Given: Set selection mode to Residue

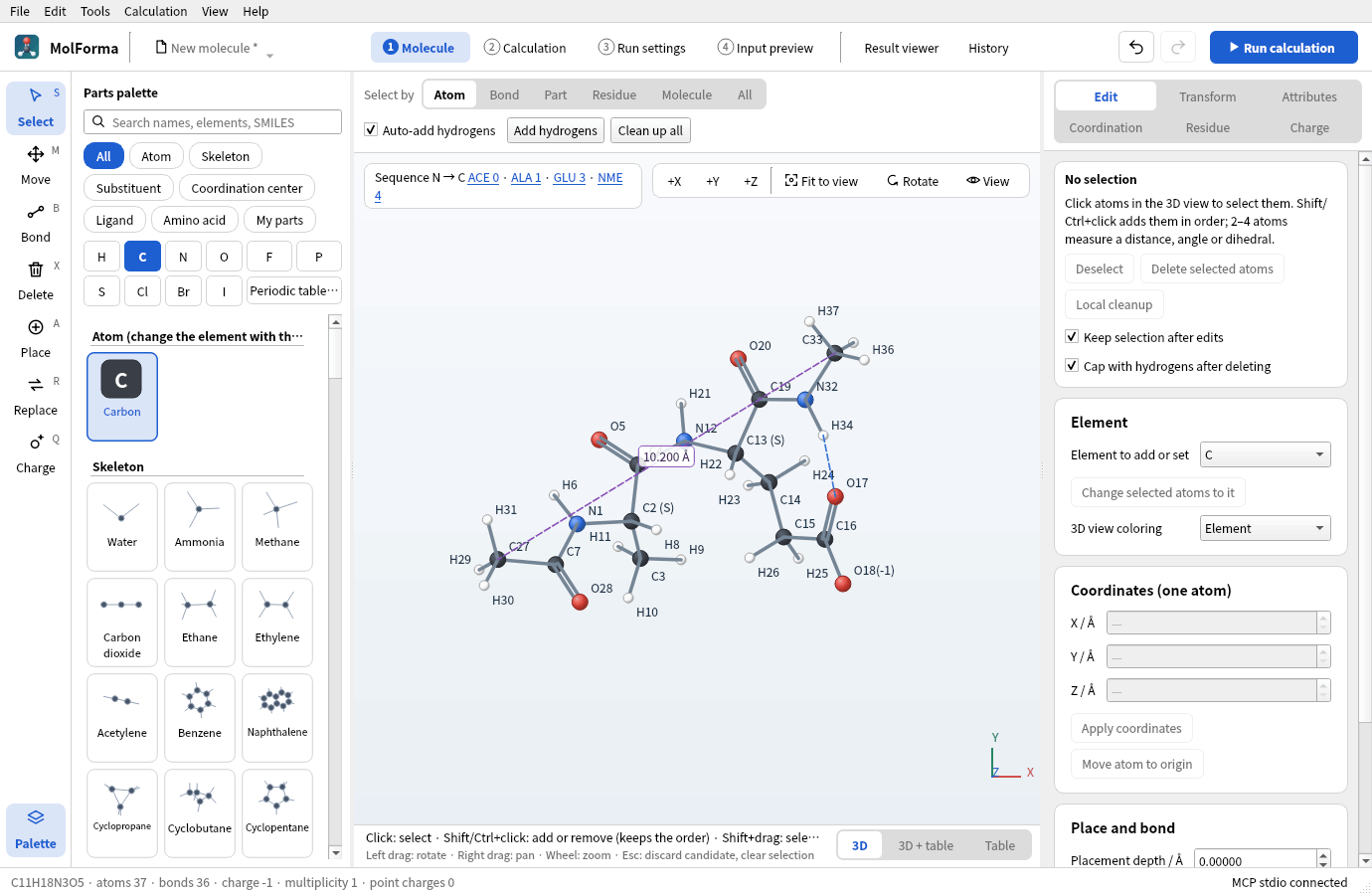Looking at the screenshot, I should coord(614,94).
